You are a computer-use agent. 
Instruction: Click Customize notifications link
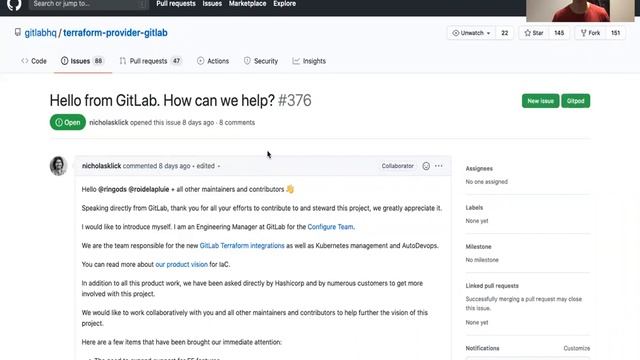(577, 349)
